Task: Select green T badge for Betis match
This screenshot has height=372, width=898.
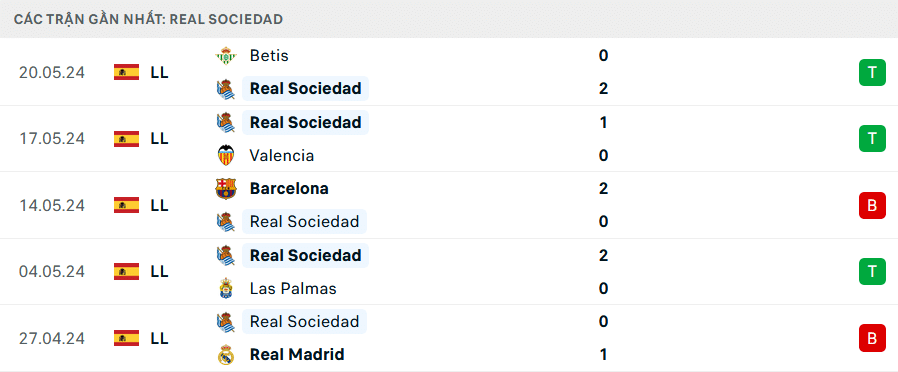Action: click(x=872, y=72)
